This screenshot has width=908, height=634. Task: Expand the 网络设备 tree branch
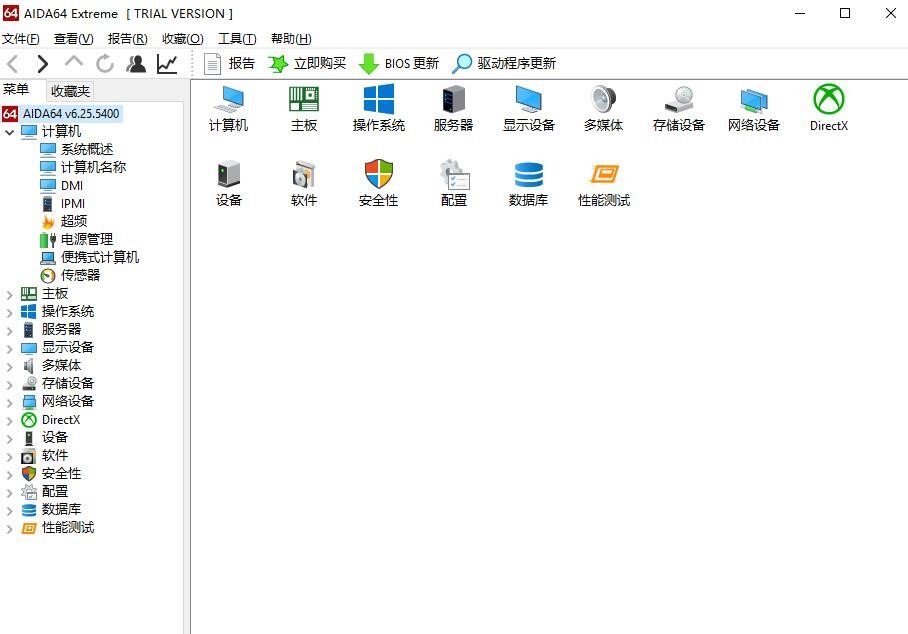point(9,401)
